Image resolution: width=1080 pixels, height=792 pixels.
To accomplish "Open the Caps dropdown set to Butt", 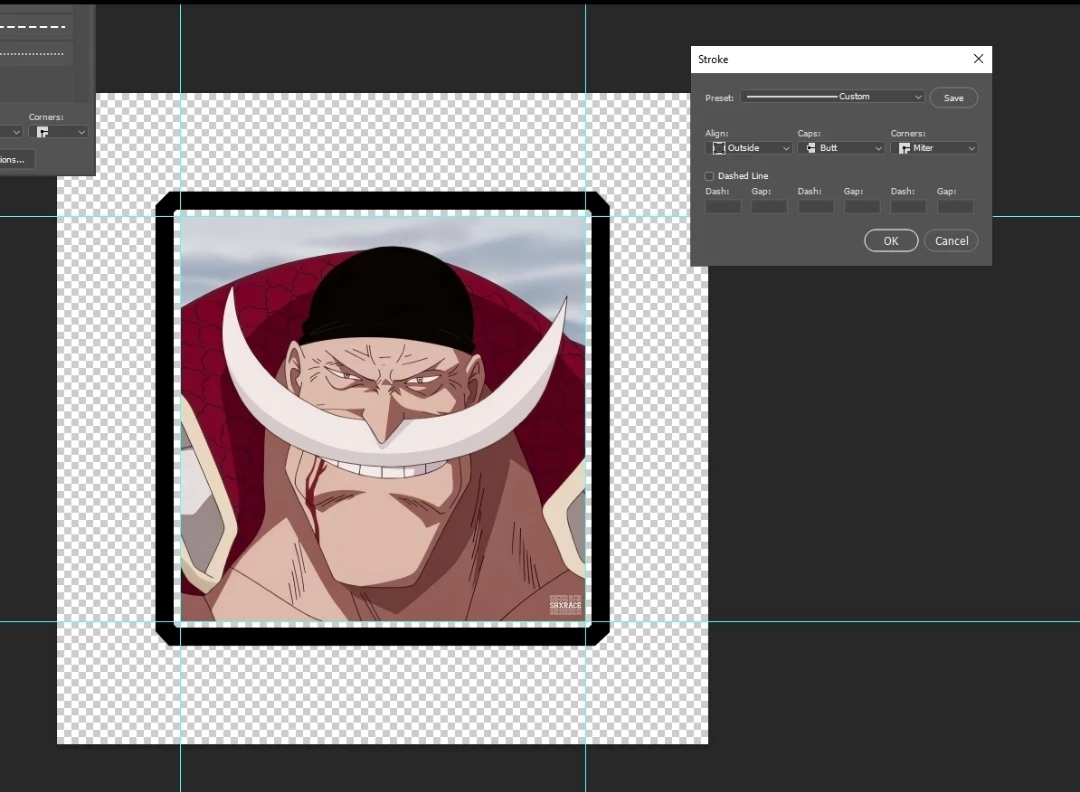I will point(841,148).
